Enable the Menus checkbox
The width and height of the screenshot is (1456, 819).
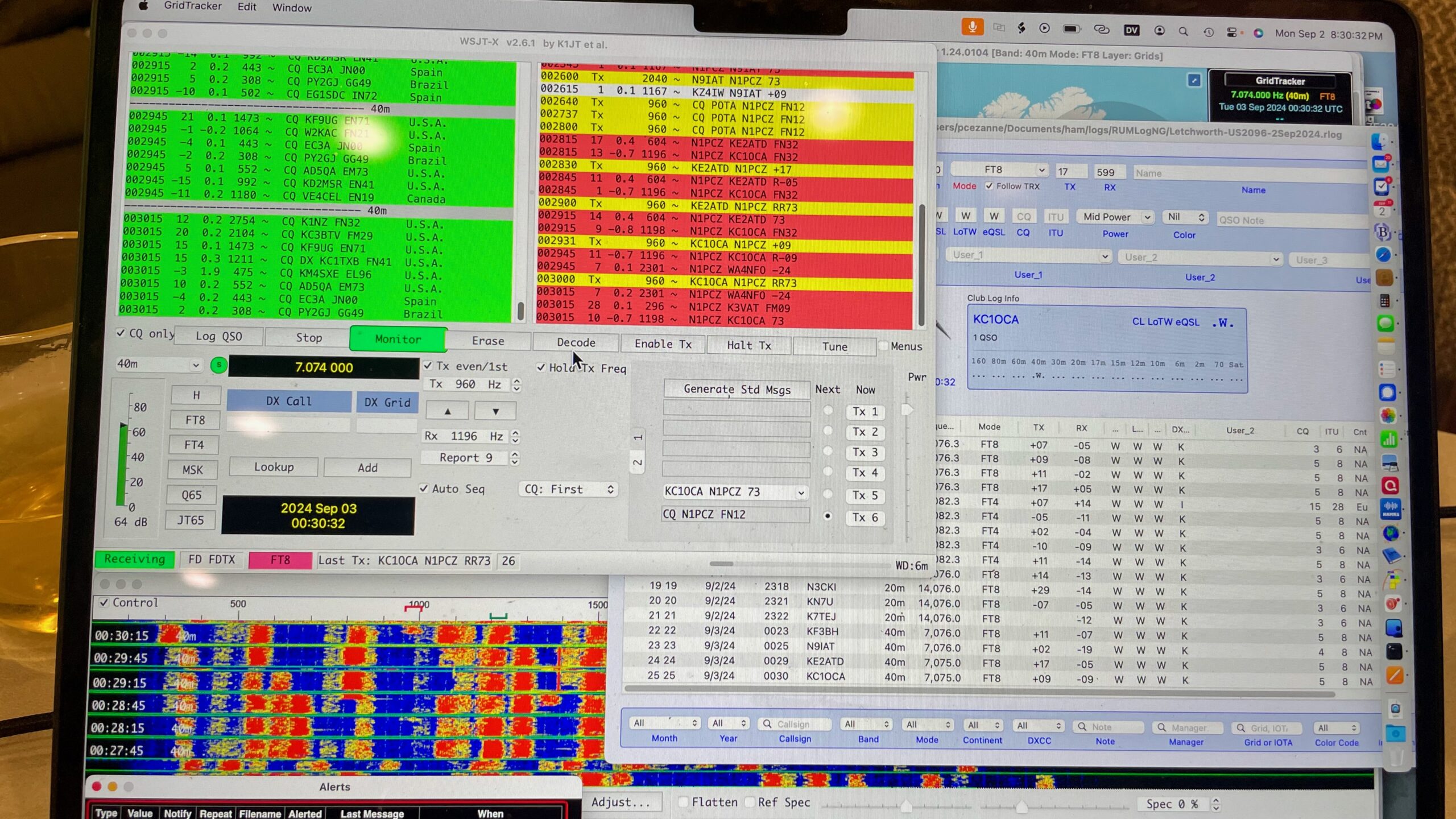pos(883,346)
